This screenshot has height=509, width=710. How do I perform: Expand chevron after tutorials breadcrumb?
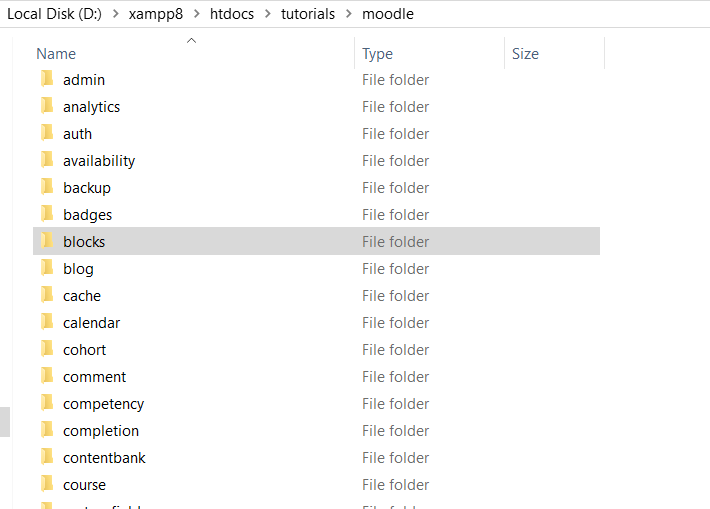point(349,14)
